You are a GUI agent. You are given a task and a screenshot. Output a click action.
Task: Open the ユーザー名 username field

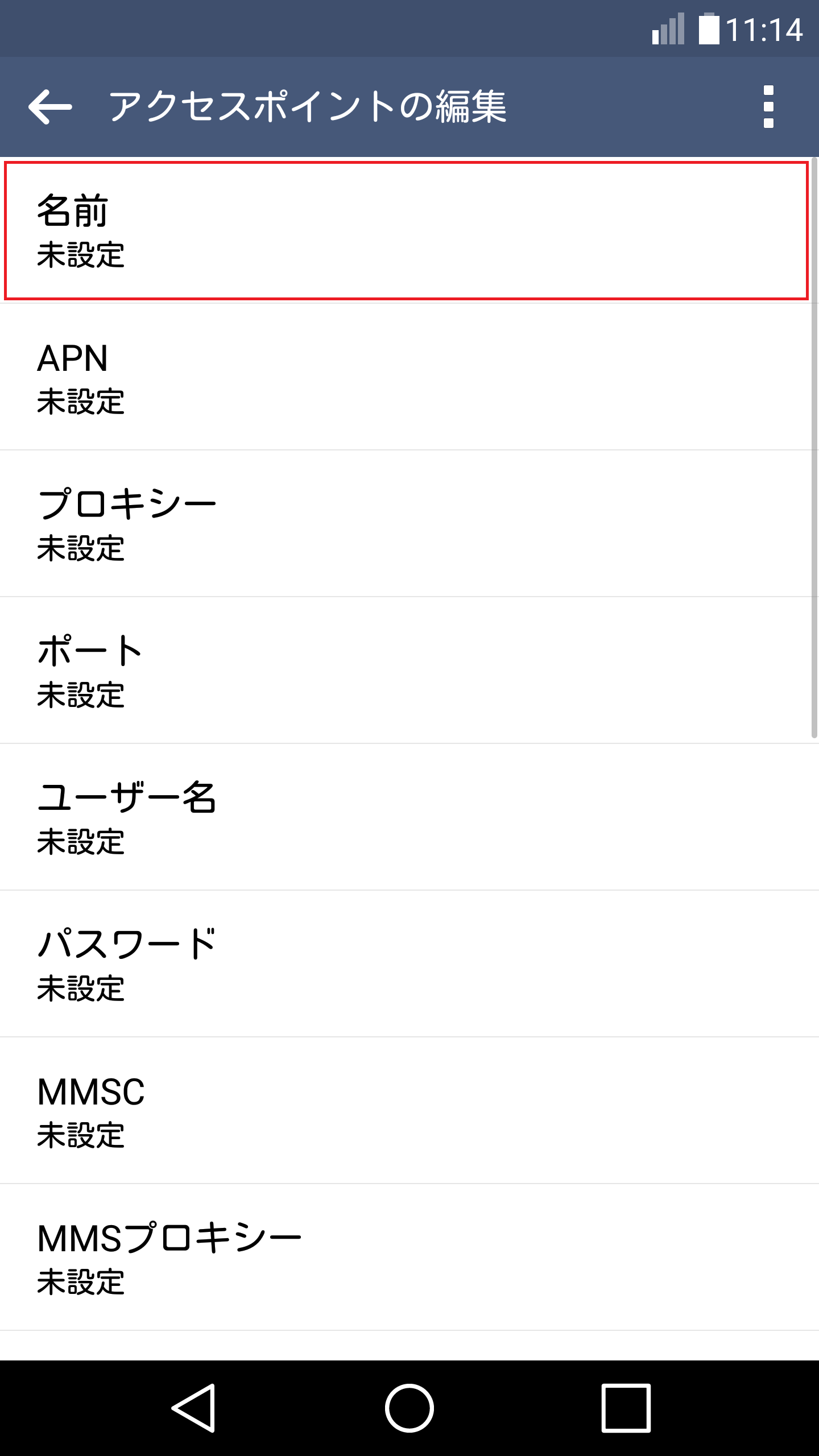coord(406,817)
